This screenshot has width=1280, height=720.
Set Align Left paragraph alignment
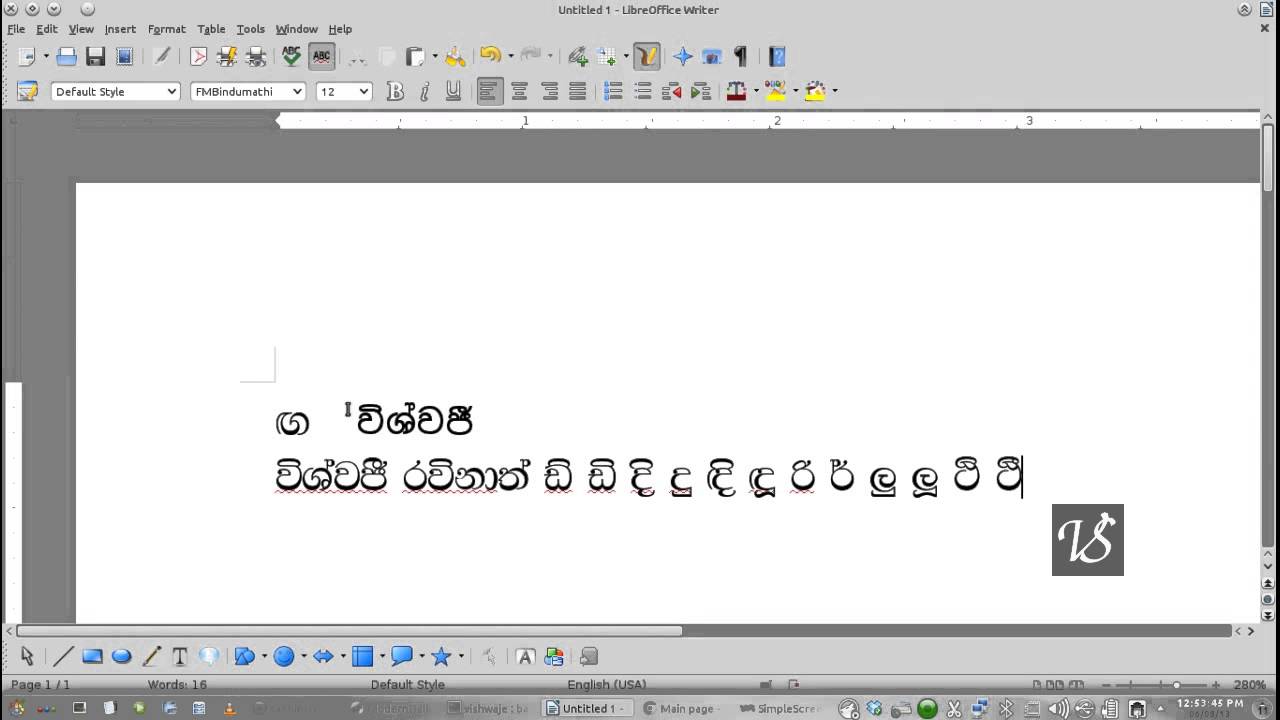click(489, 91)
